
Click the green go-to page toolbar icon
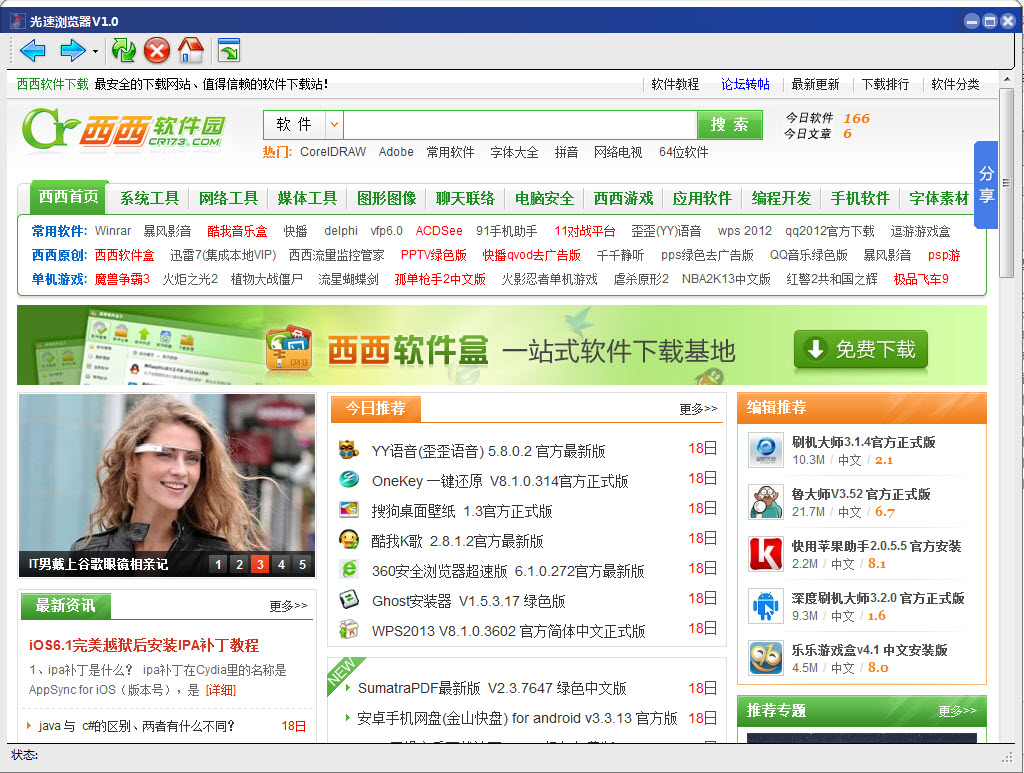[x=229, y=50]
